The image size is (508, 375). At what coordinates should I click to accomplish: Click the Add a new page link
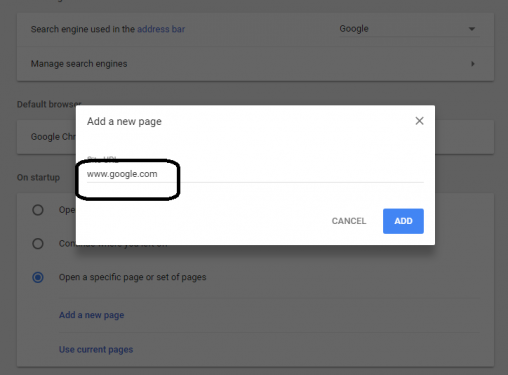[91, 315]
